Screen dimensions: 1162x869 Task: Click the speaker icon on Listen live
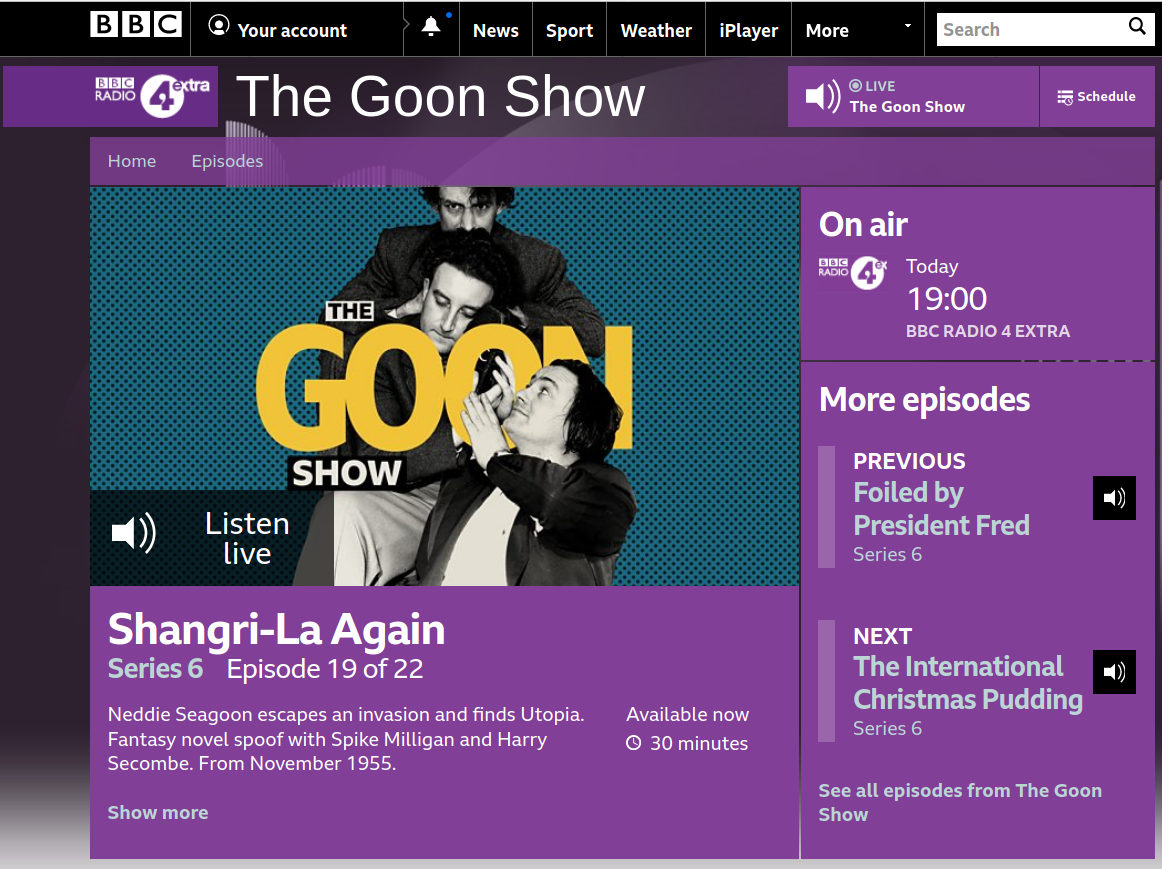[133, 534]
